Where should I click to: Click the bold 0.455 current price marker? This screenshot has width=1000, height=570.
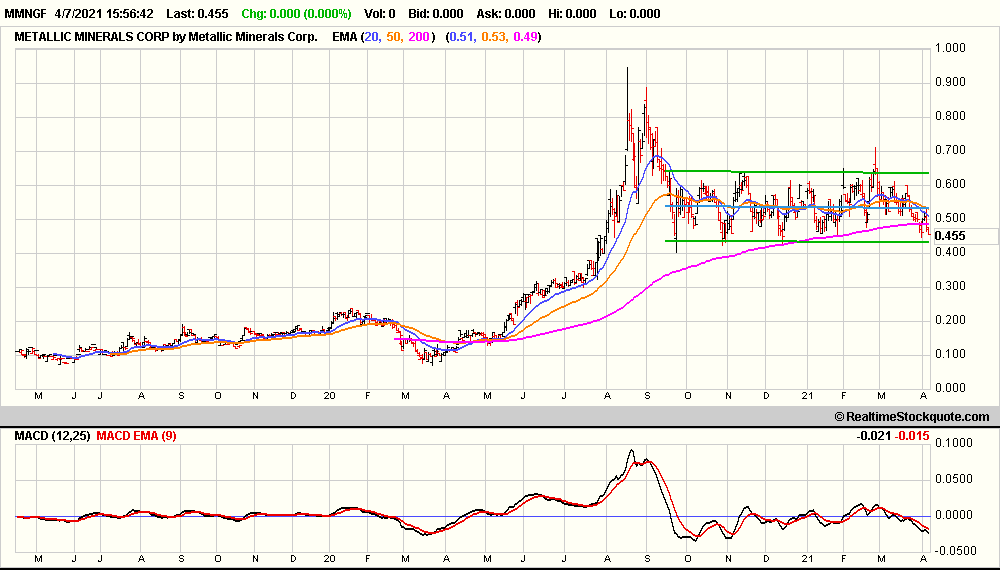(950, 236)
